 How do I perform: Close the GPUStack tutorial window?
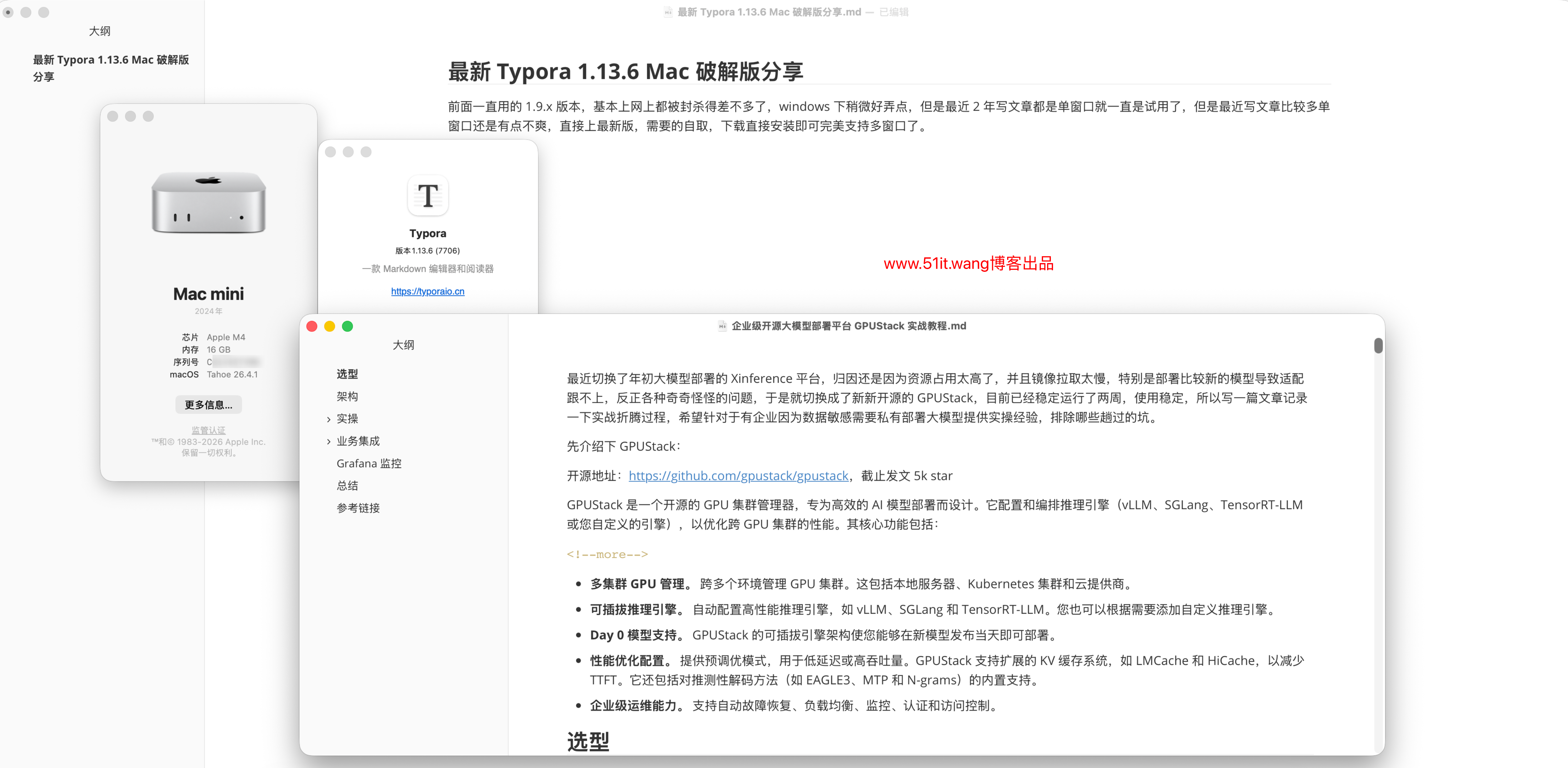[x=312, y=326]
